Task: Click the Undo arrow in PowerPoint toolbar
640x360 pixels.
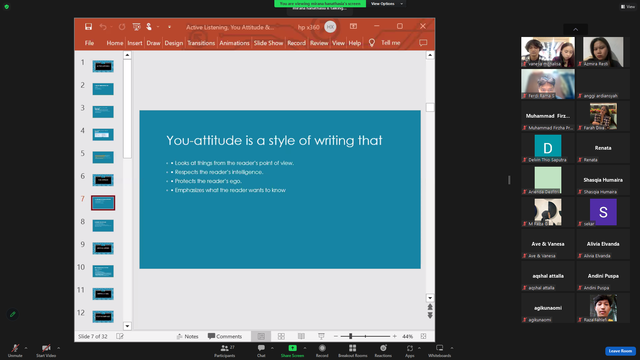Action: click(103, 27)
